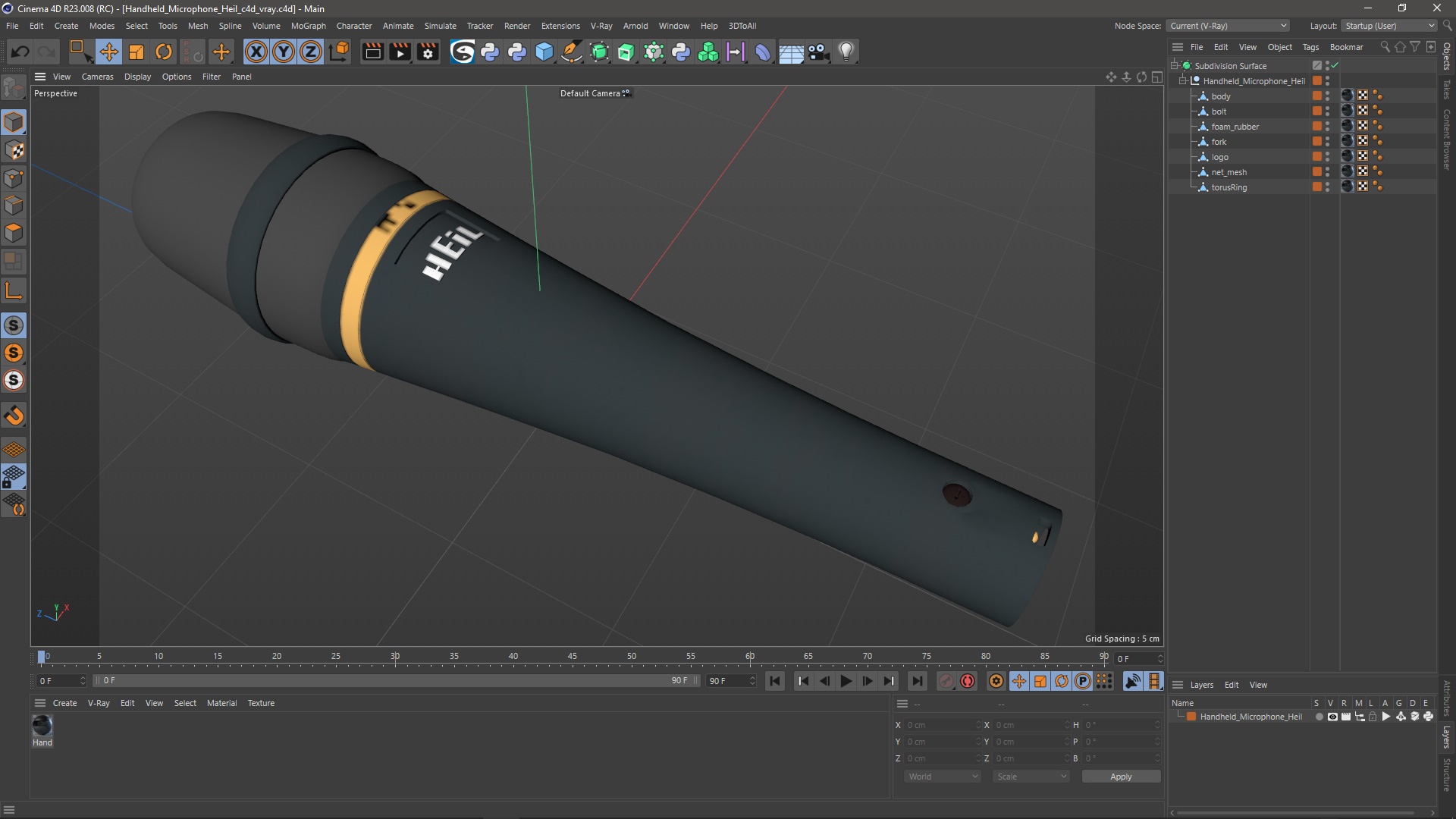Click layer color swatch for body
1456x819 pixels.
click(x=1317, y=96)
